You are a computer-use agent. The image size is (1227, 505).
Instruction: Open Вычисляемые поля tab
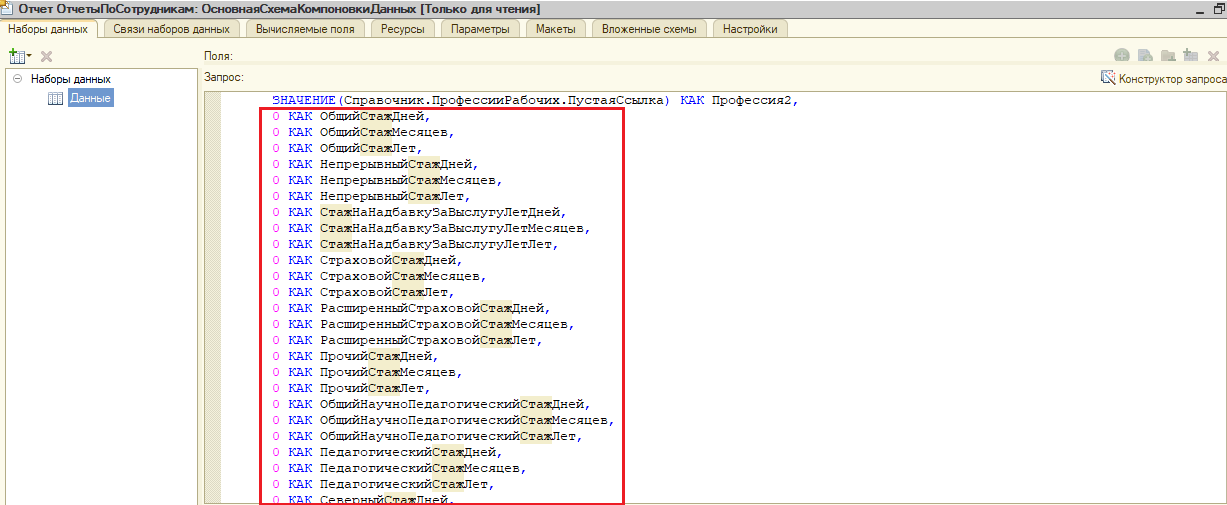coord(305,29)
